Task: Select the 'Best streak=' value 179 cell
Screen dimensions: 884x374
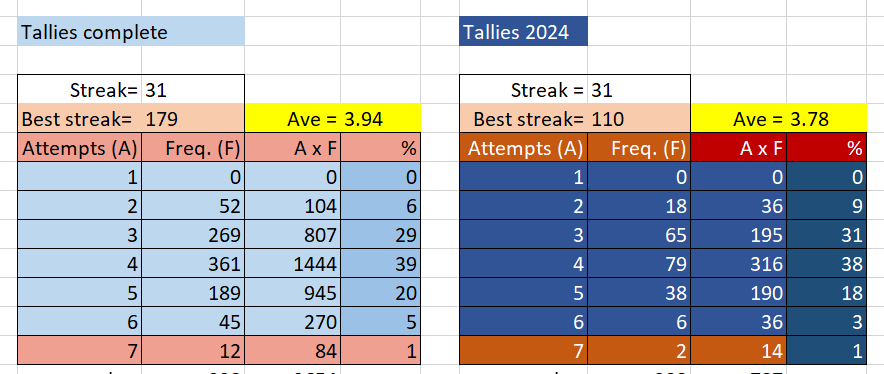Action: (x=193, y=119)
